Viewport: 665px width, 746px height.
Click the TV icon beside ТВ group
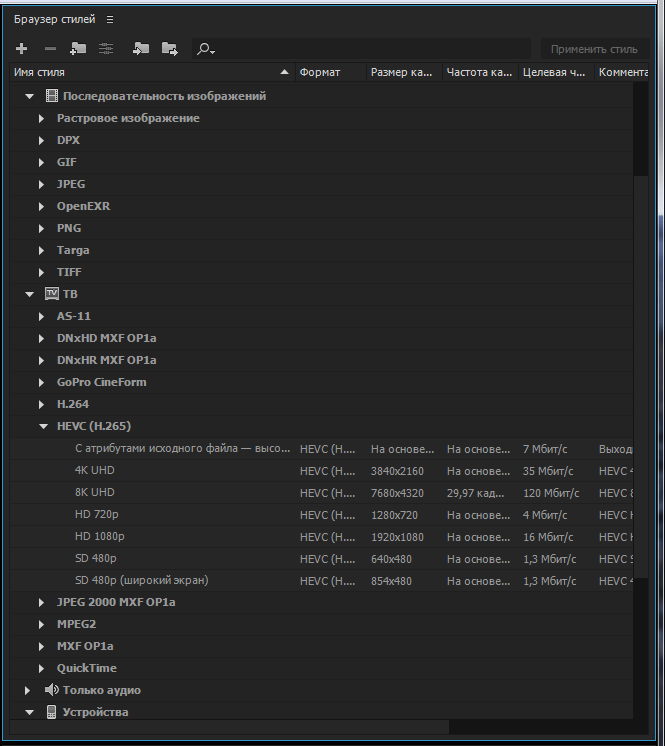[51, 294]
